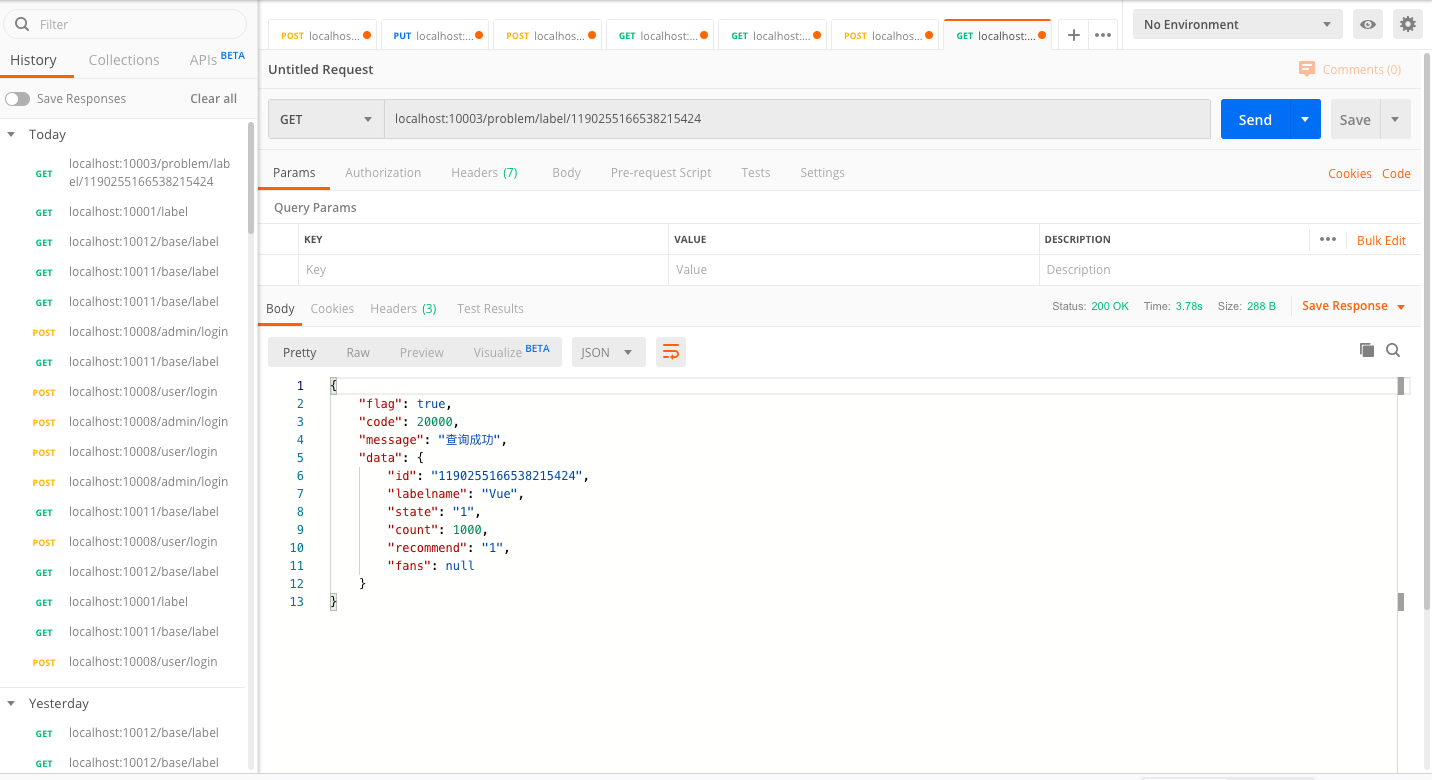This screenshot has width=1432, height=780.
Task: Switch response view to Preview
Action: click(x=422, y=352)
